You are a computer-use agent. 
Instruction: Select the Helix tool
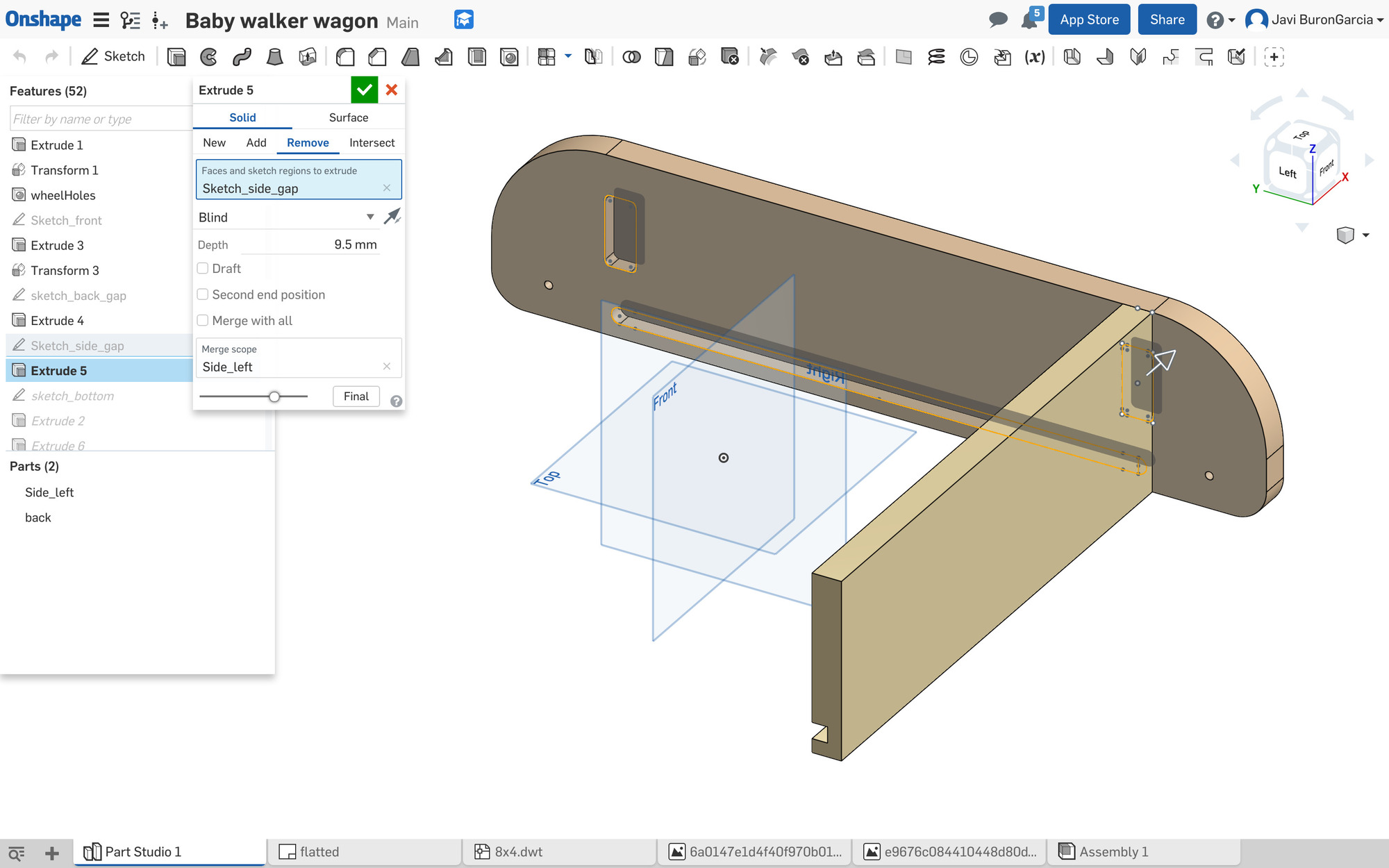pyautogui.click(x=936, y=57)
